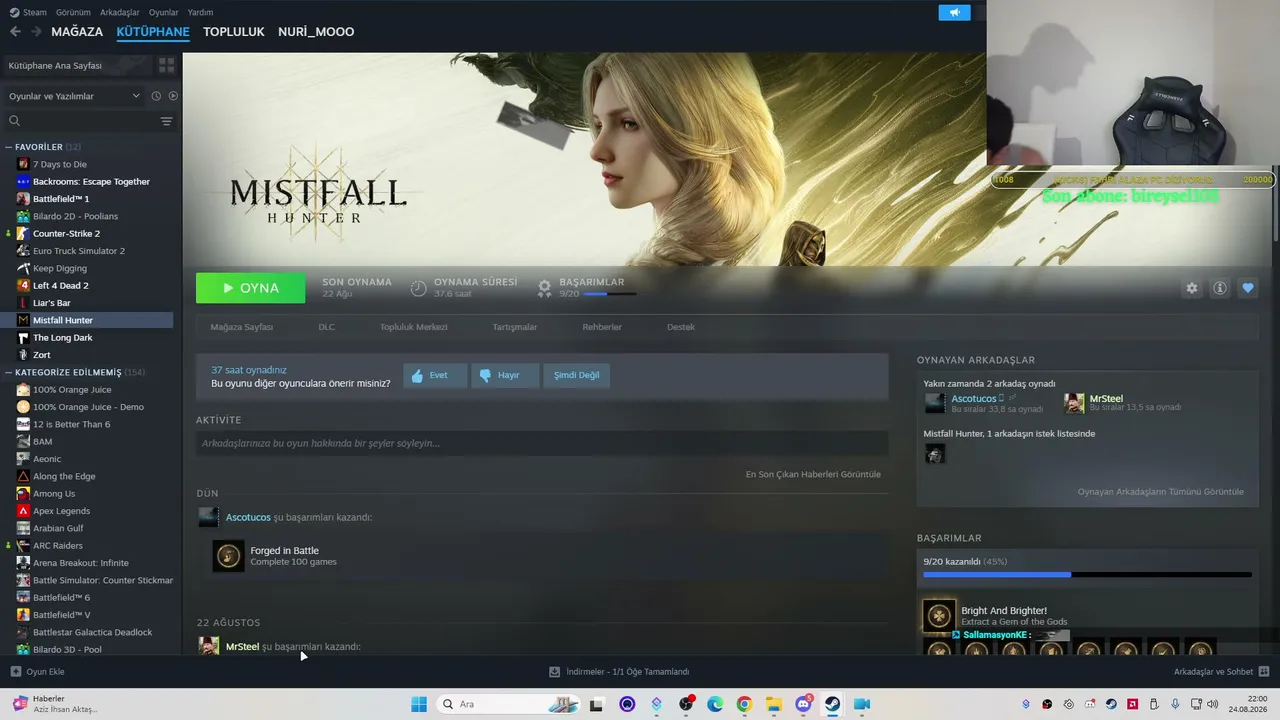Open the Forged in Battle achievement icon

click(x=228, y=556)
